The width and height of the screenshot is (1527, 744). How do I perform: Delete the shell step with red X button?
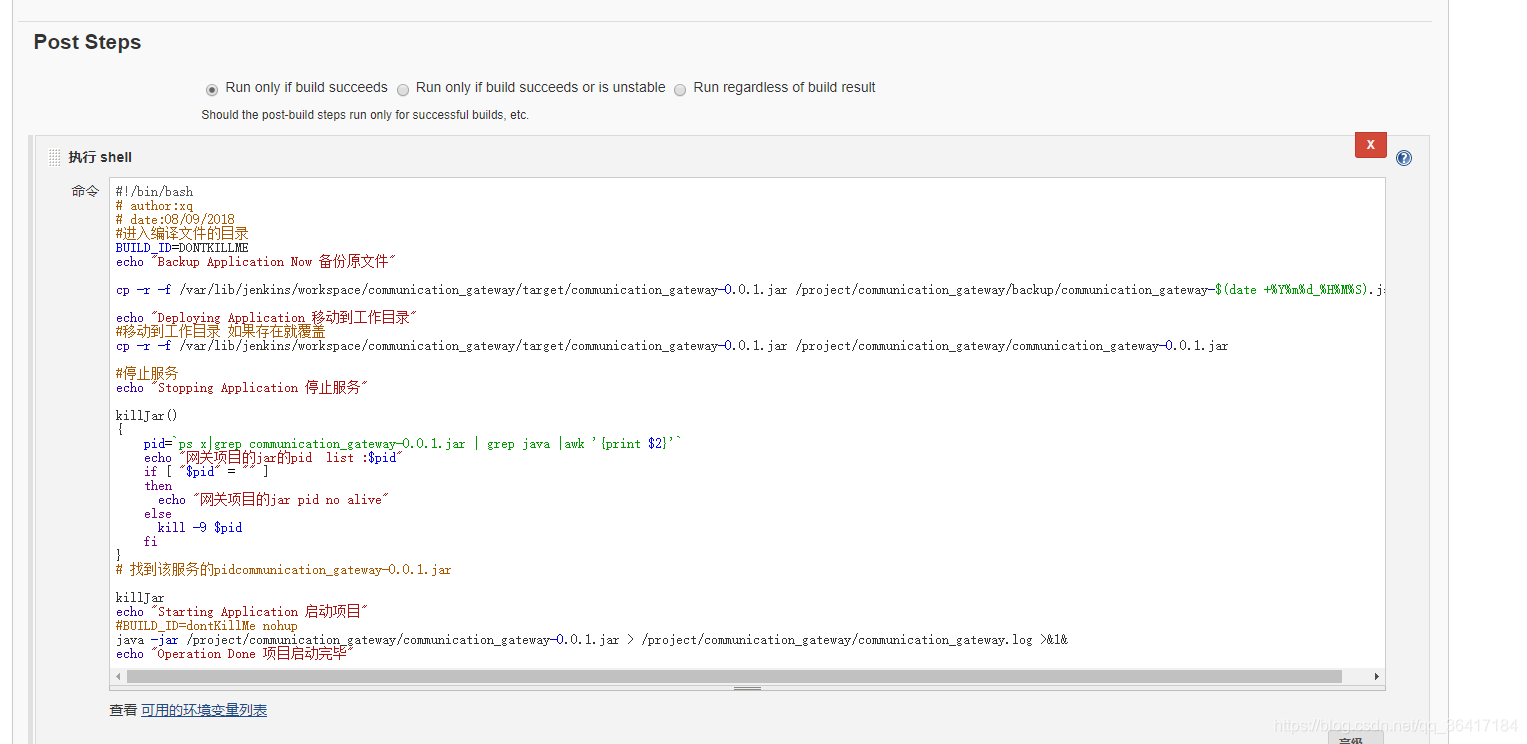(1370, 145)
